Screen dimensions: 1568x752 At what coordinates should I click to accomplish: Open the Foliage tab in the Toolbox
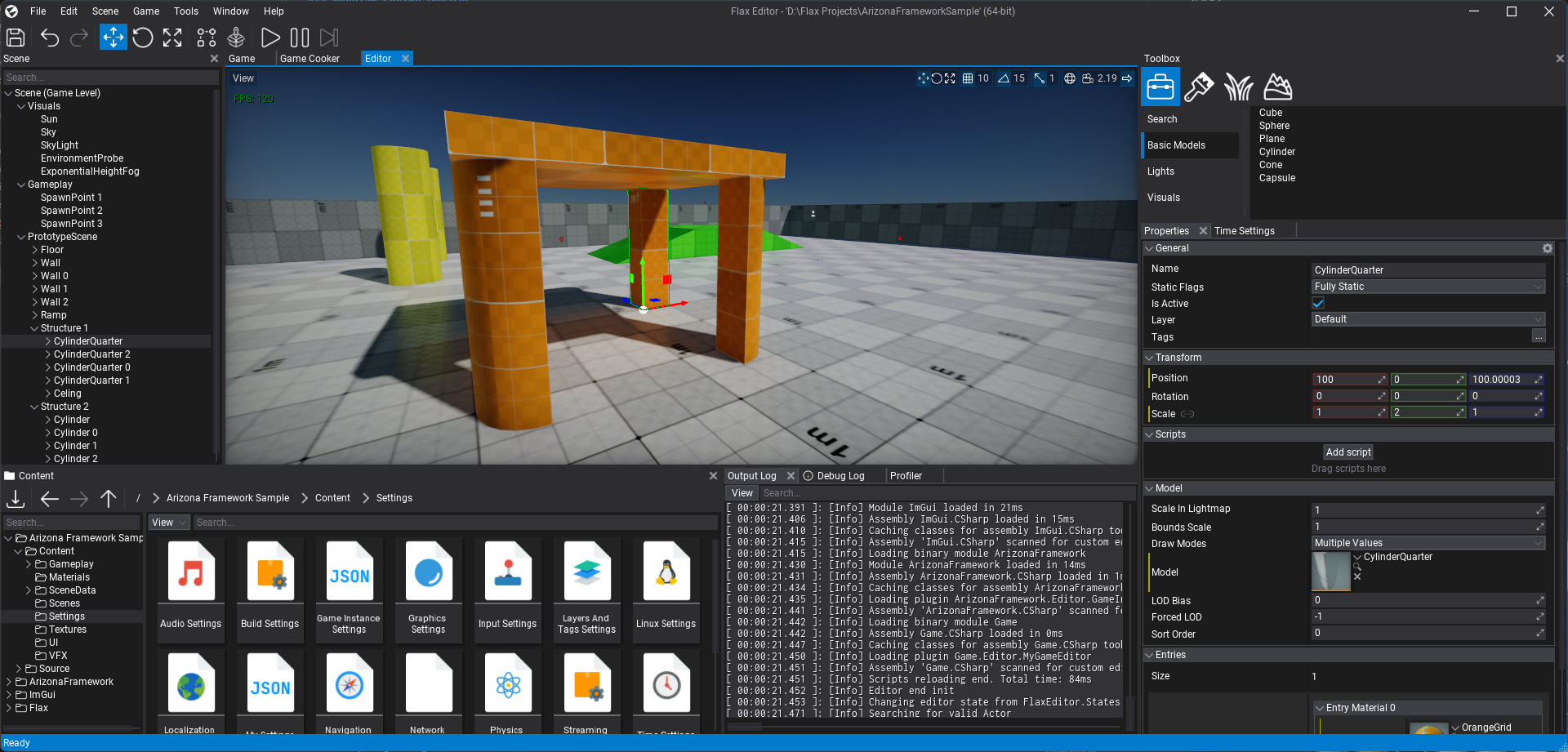point(1238,86)
